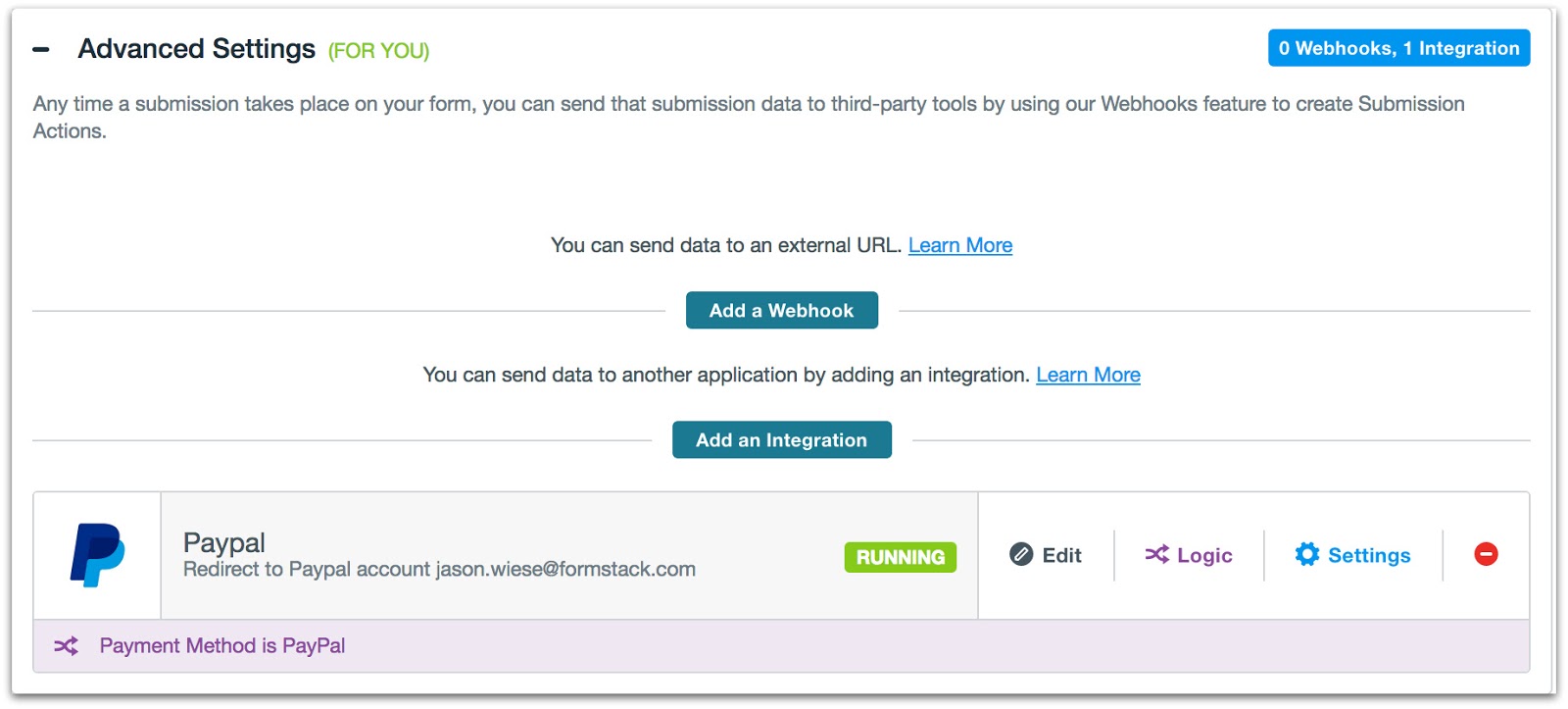Open Settings text for Paypal integration
This screenshot has height=709, width=1568.
(1369, 556)
